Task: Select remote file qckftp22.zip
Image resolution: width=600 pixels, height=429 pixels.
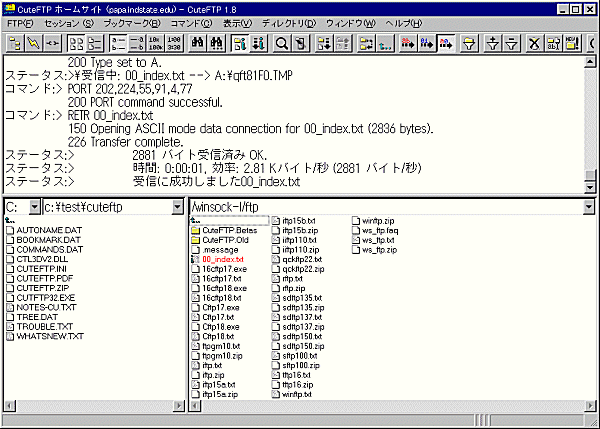Action: click(298, 269)
